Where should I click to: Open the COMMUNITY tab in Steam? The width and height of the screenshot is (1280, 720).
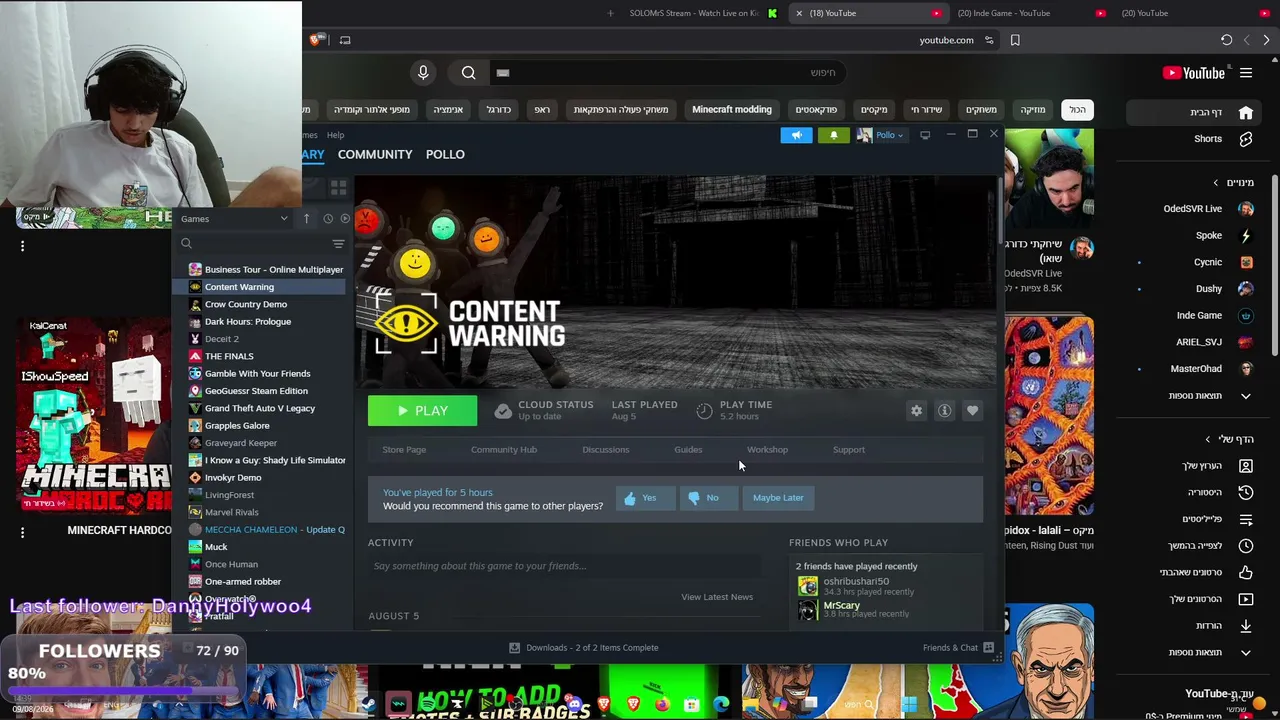tap(375, 154)
